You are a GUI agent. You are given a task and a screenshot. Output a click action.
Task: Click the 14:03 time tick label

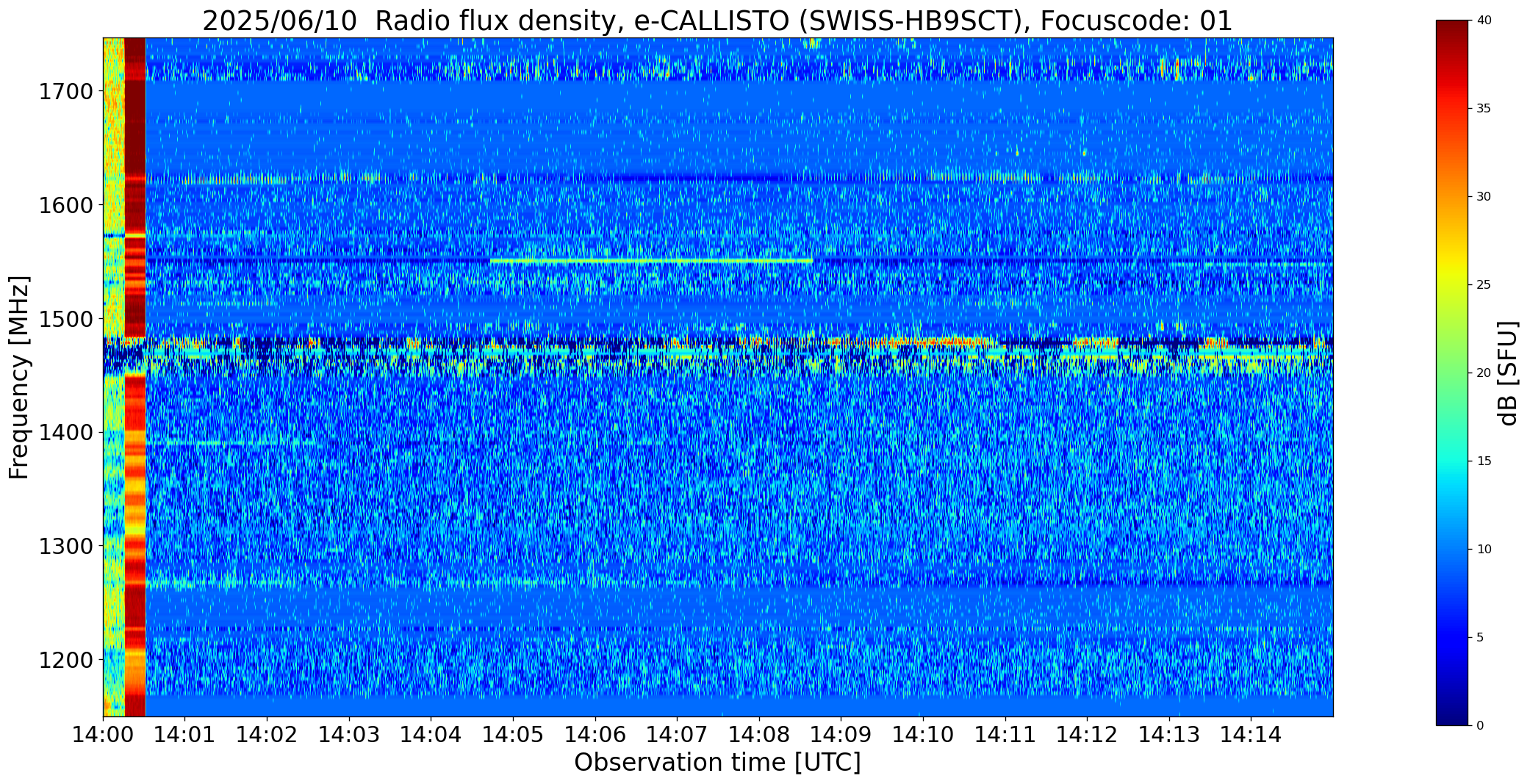(x=349, y=735)
